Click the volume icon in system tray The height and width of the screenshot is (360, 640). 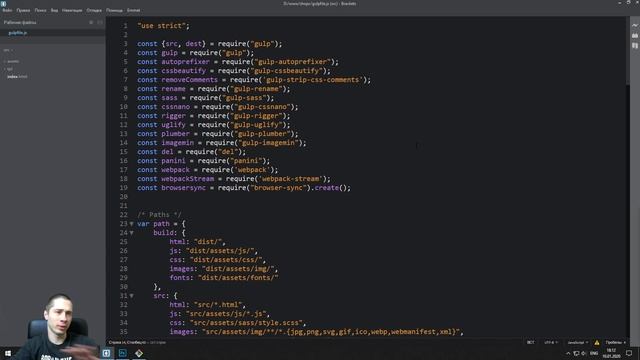(x=584, y=353)
